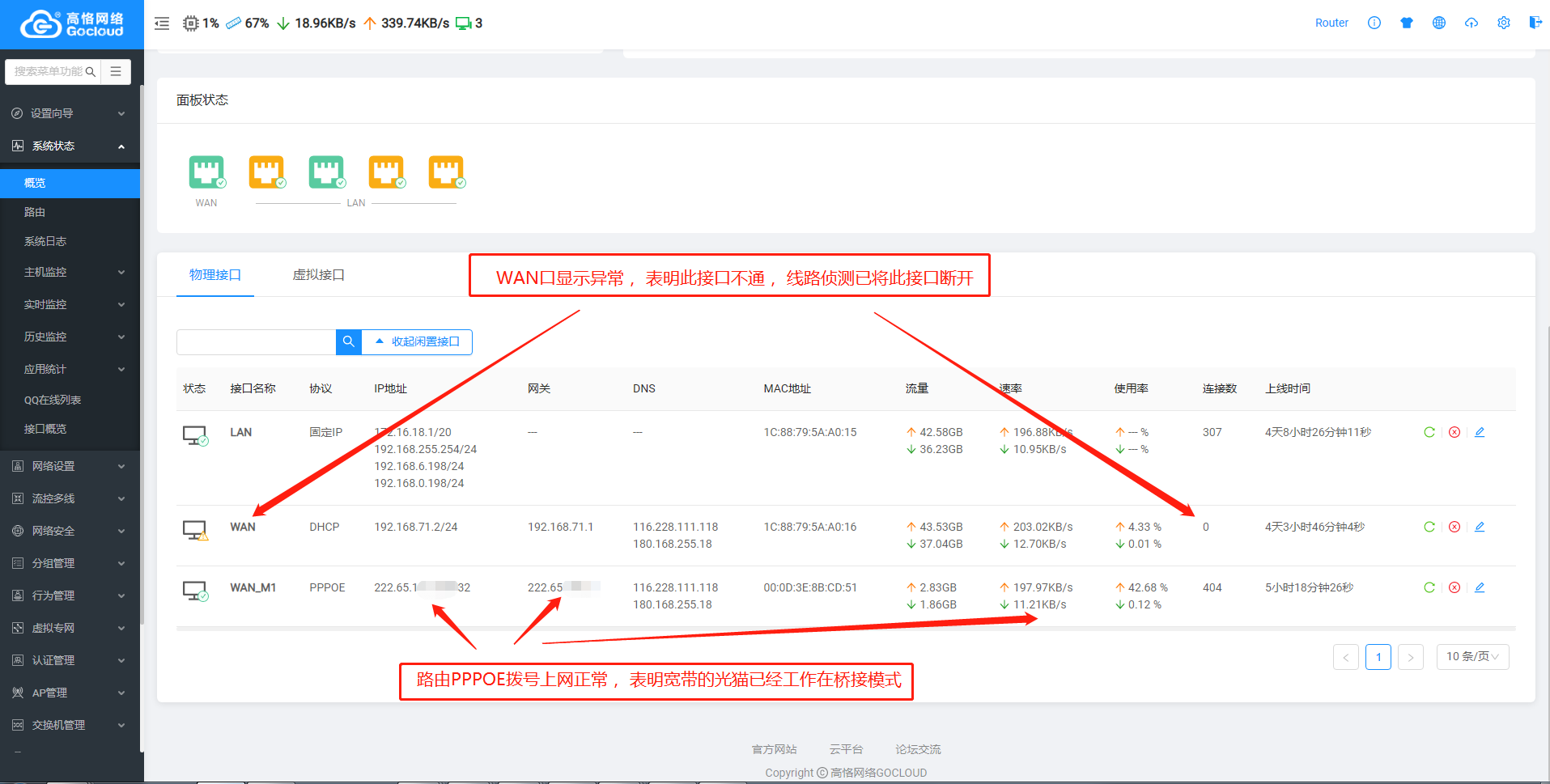Click the blue search magnifier button
The width and height of the screenshot is (1550, 784).
(349, 341)
